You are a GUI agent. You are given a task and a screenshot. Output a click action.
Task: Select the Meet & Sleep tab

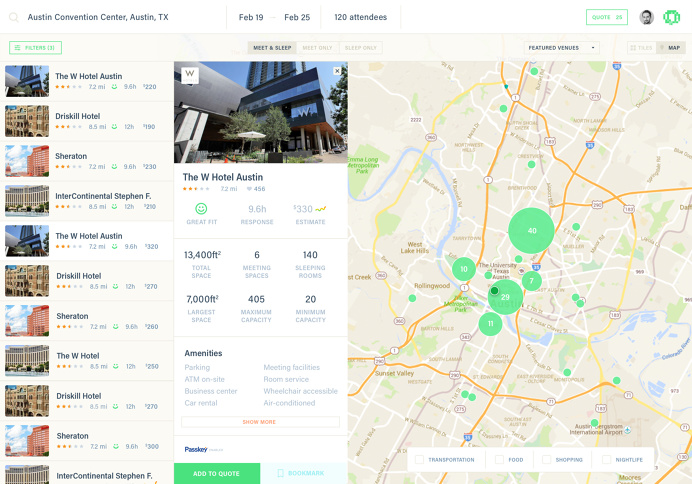tap(272, 48)
